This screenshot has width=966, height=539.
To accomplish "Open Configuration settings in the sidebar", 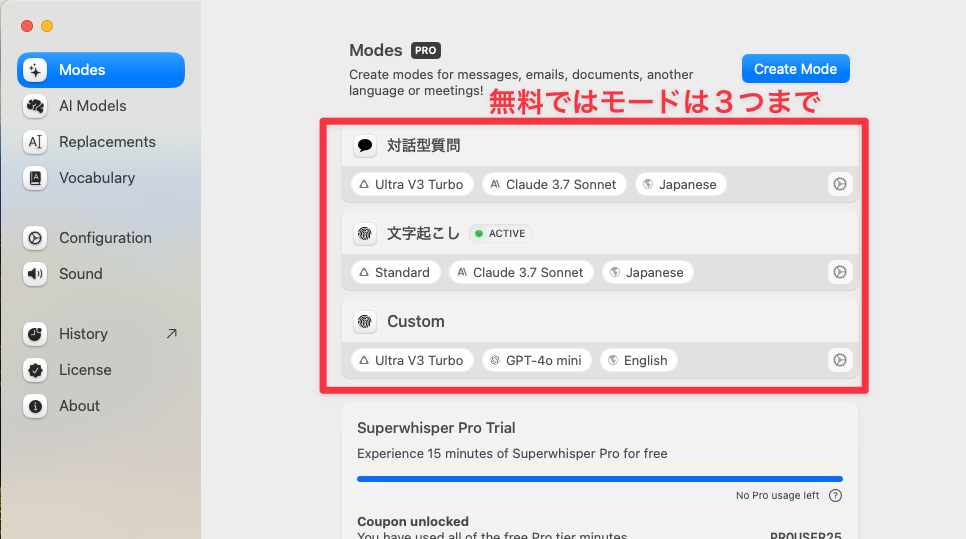I will tap(101, 238).
